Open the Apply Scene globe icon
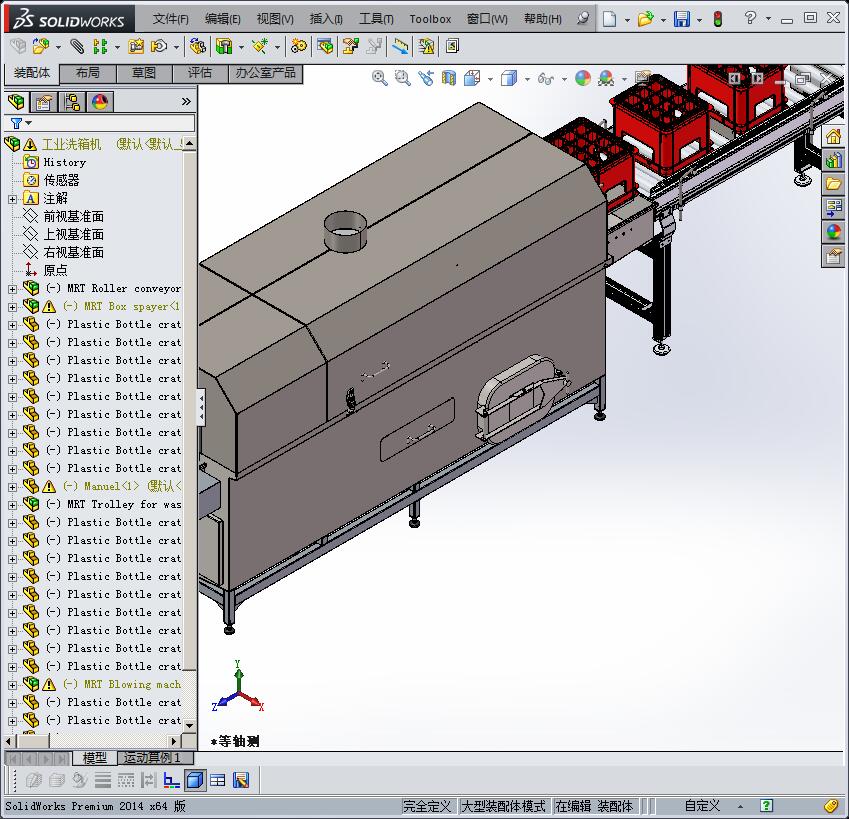The image size is (849, 819). tap(605, 78)
